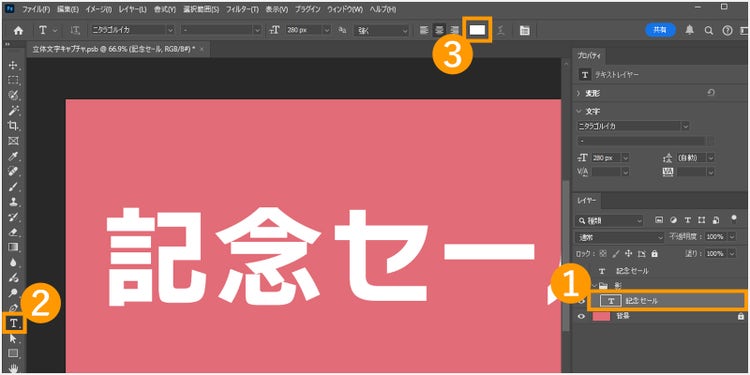The width and height of the screenshot is (750, 375).
Task: Open the 編集 menu
Action: [x=68, y=9]
